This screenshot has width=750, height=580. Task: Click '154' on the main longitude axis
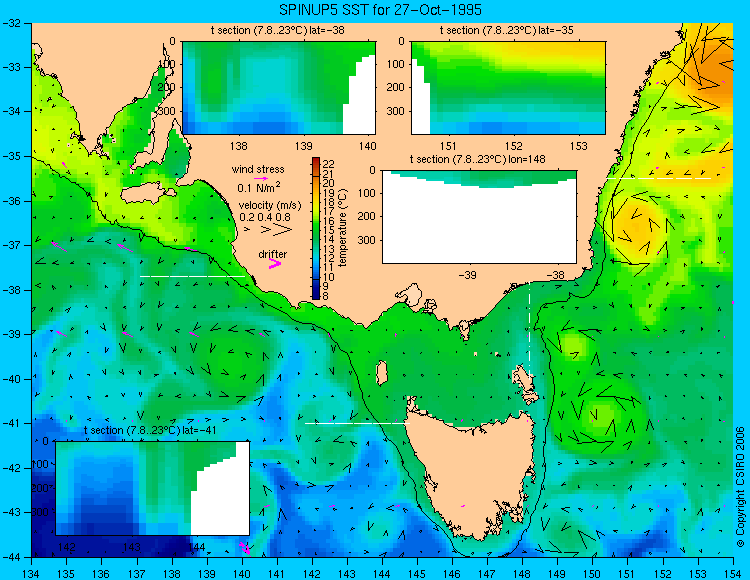click(732, 574)
